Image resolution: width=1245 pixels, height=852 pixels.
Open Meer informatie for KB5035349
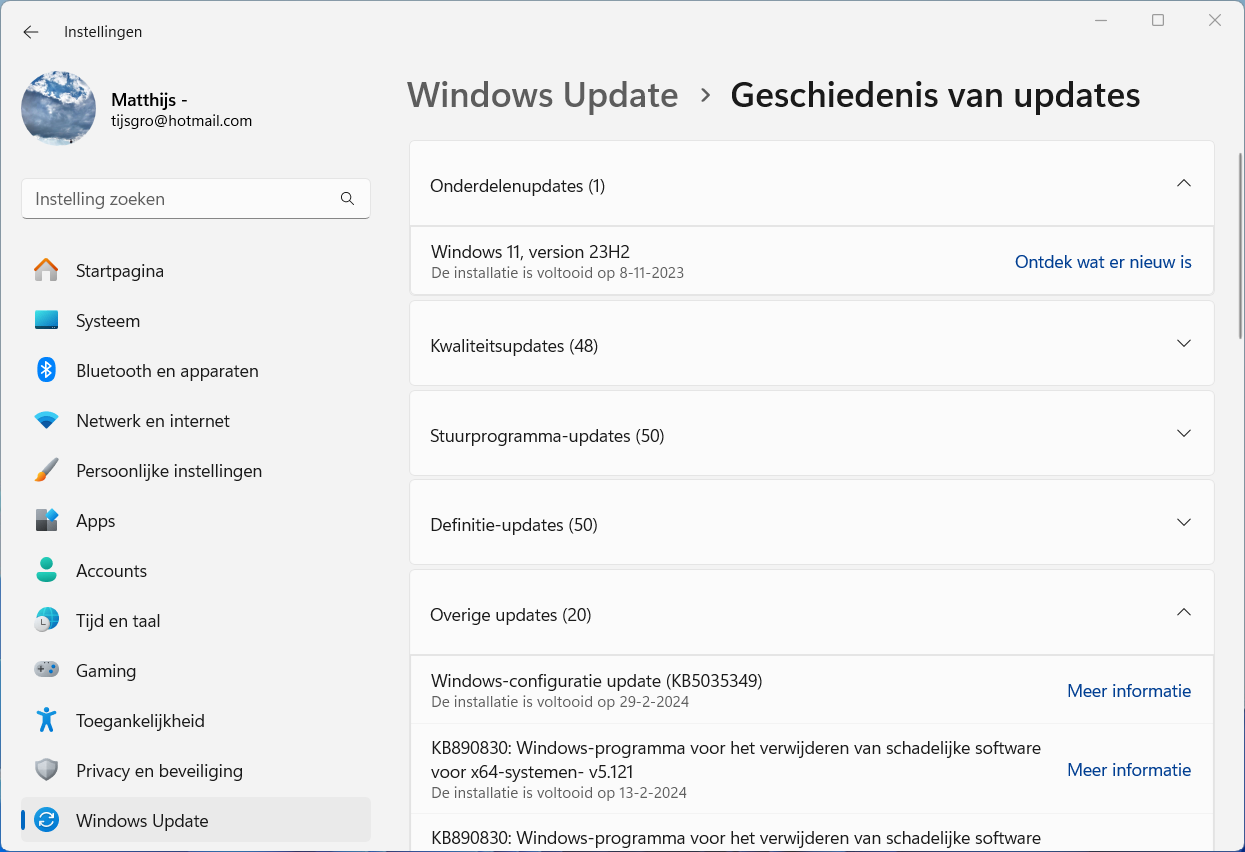click(x=1129, y=691)
